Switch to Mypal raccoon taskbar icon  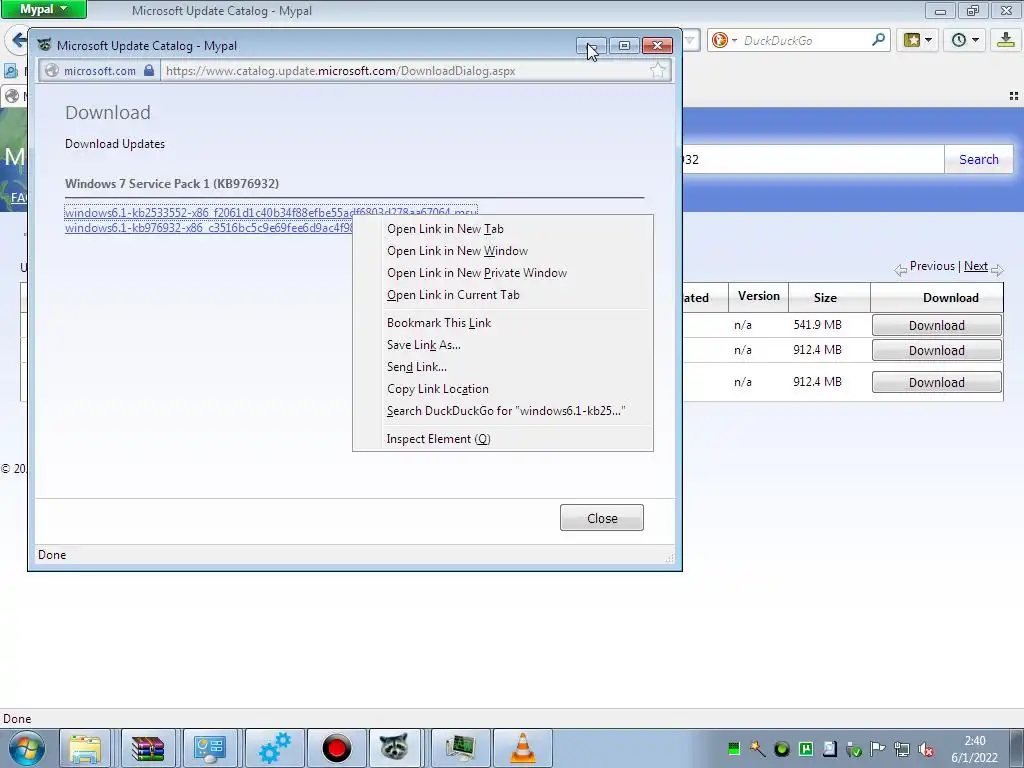[394, 748]
